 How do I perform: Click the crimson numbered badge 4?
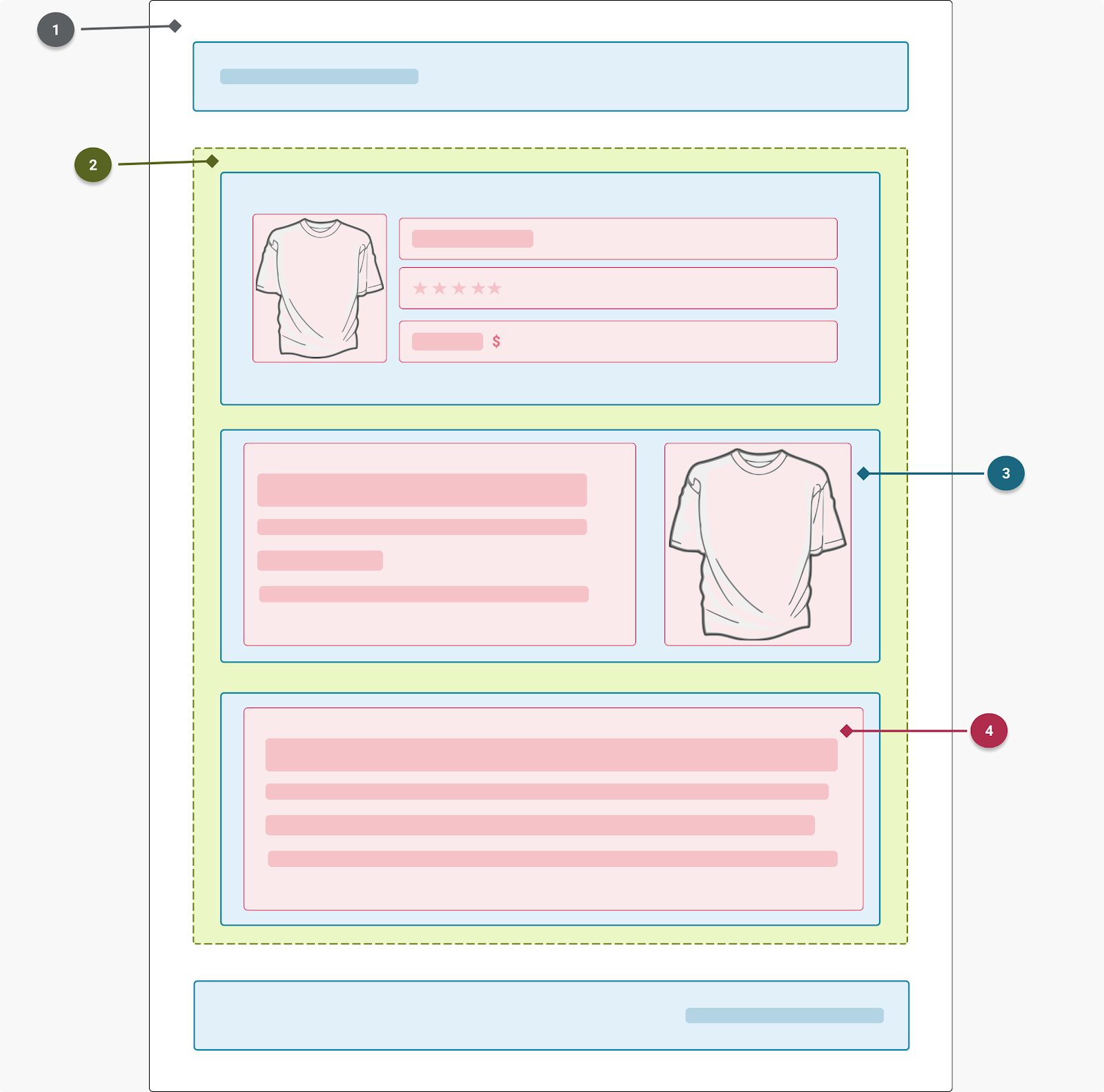pyautogui.click(x=989, y=731)
